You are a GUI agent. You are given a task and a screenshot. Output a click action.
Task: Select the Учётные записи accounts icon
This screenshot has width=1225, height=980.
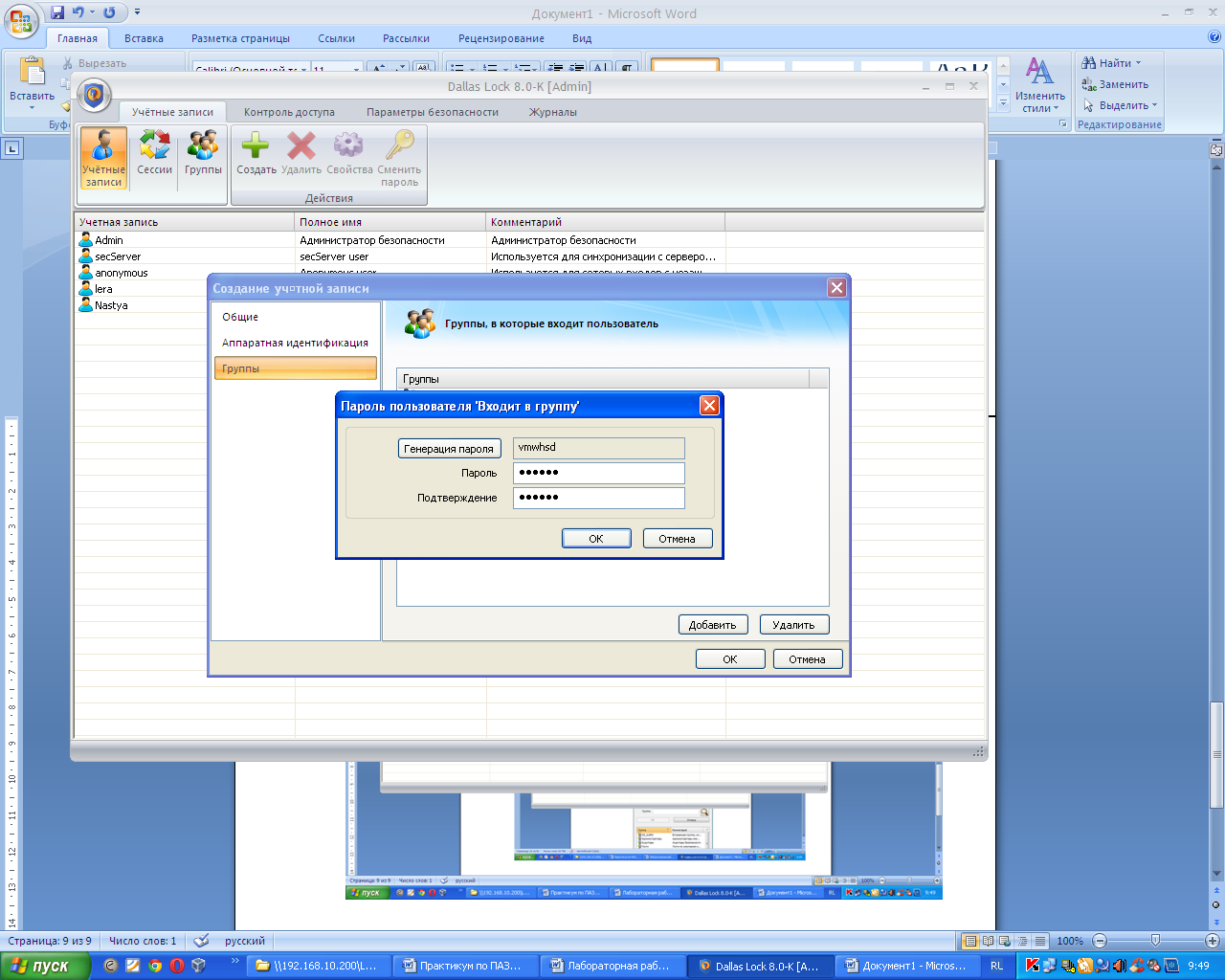tap(103, 158)
